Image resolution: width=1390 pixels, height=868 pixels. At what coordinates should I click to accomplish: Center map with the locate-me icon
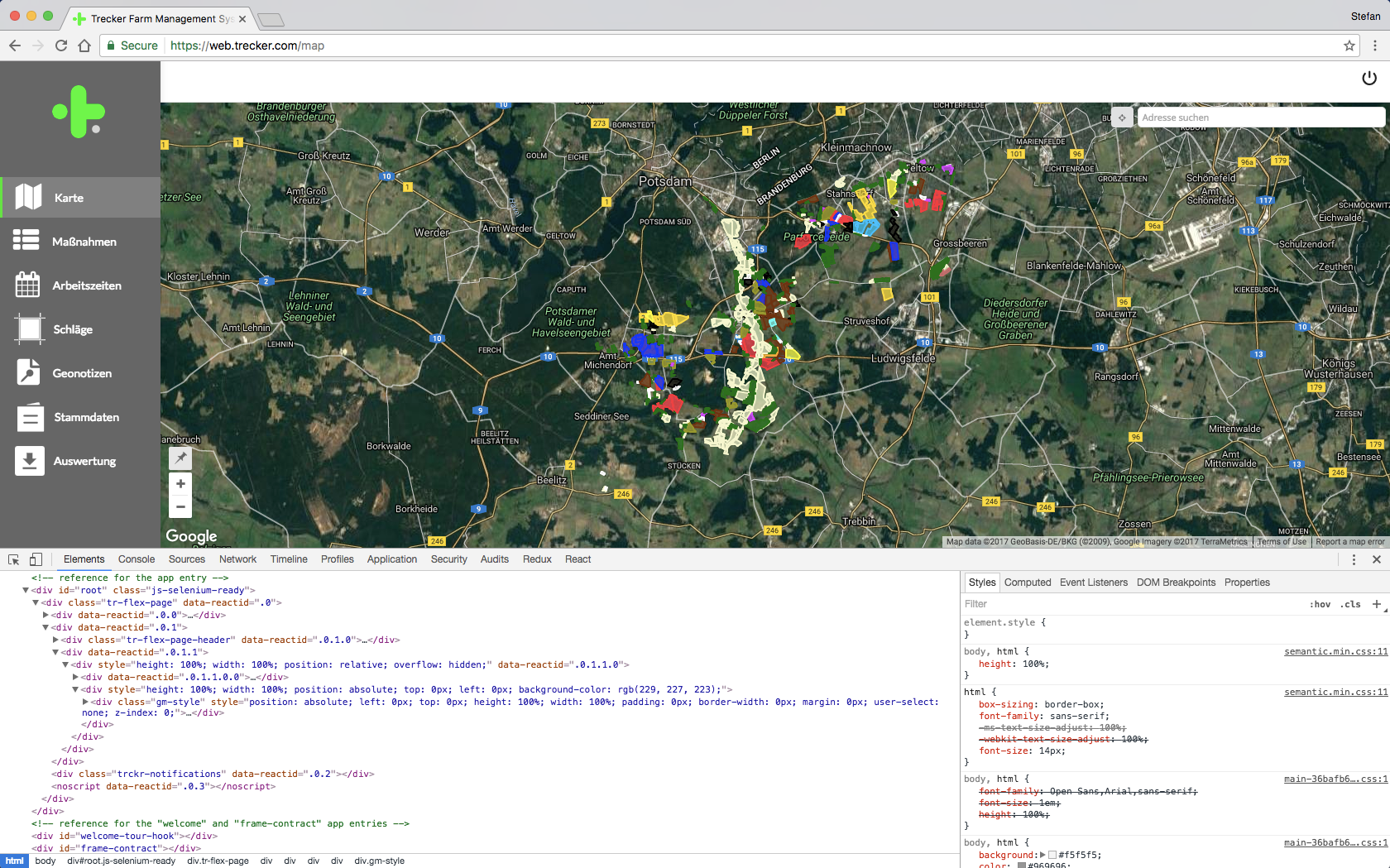pos(1122,117)
